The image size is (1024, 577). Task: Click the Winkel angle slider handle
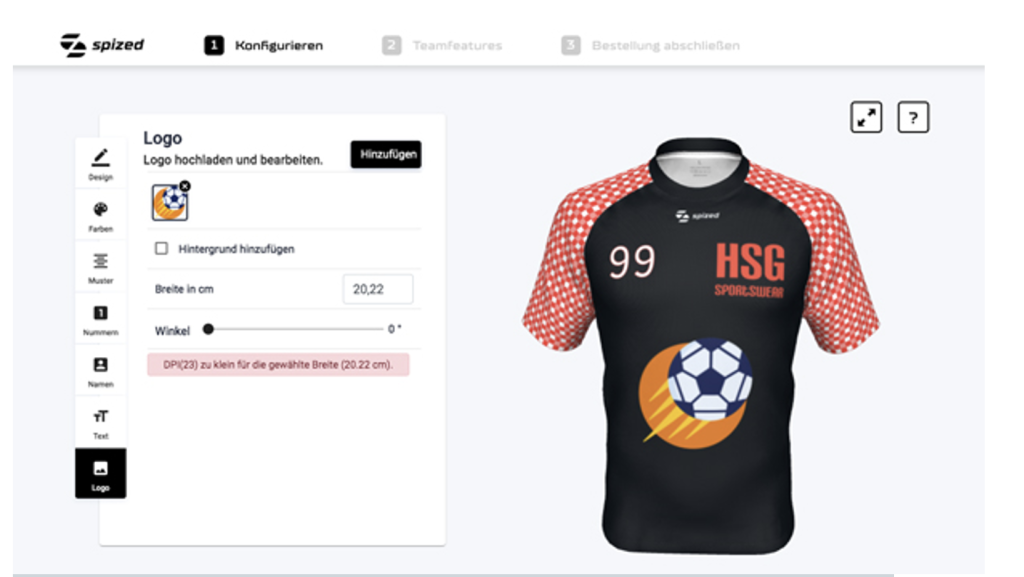click(208, 329)
